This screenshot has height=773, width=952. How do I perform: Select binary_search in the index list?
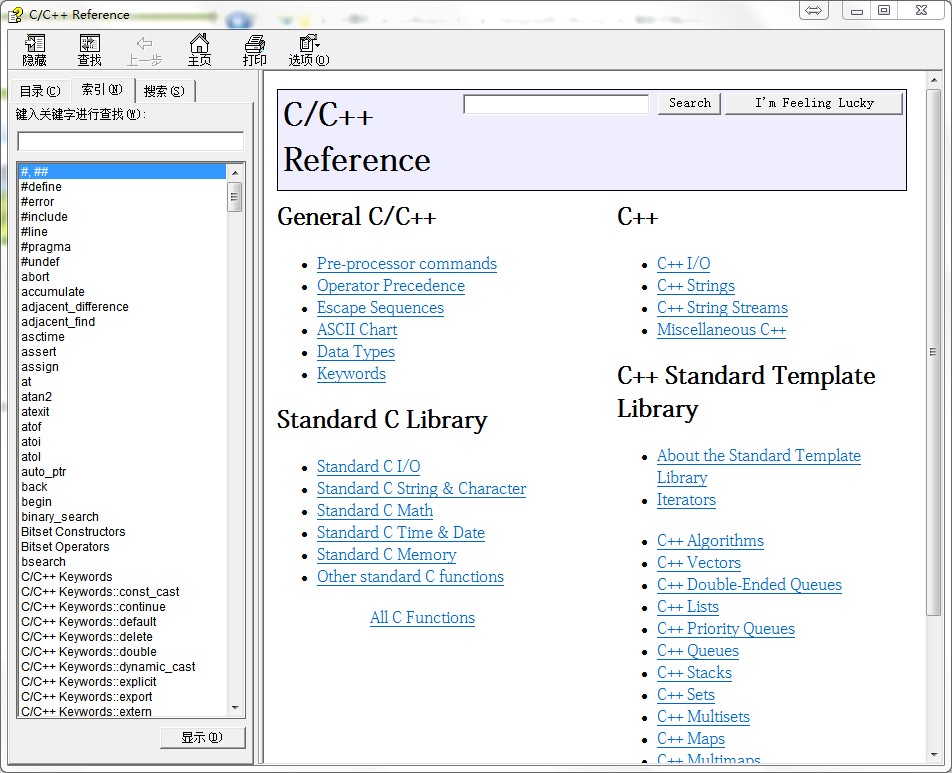(60, 517)
